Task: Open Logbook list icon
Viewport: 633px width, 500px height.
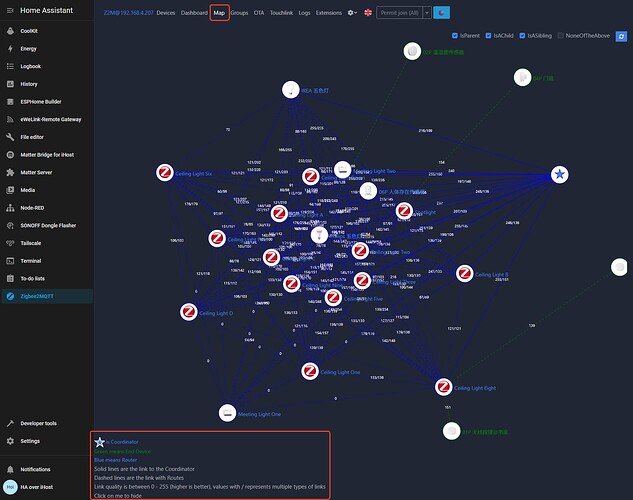Action: point(10,66)
